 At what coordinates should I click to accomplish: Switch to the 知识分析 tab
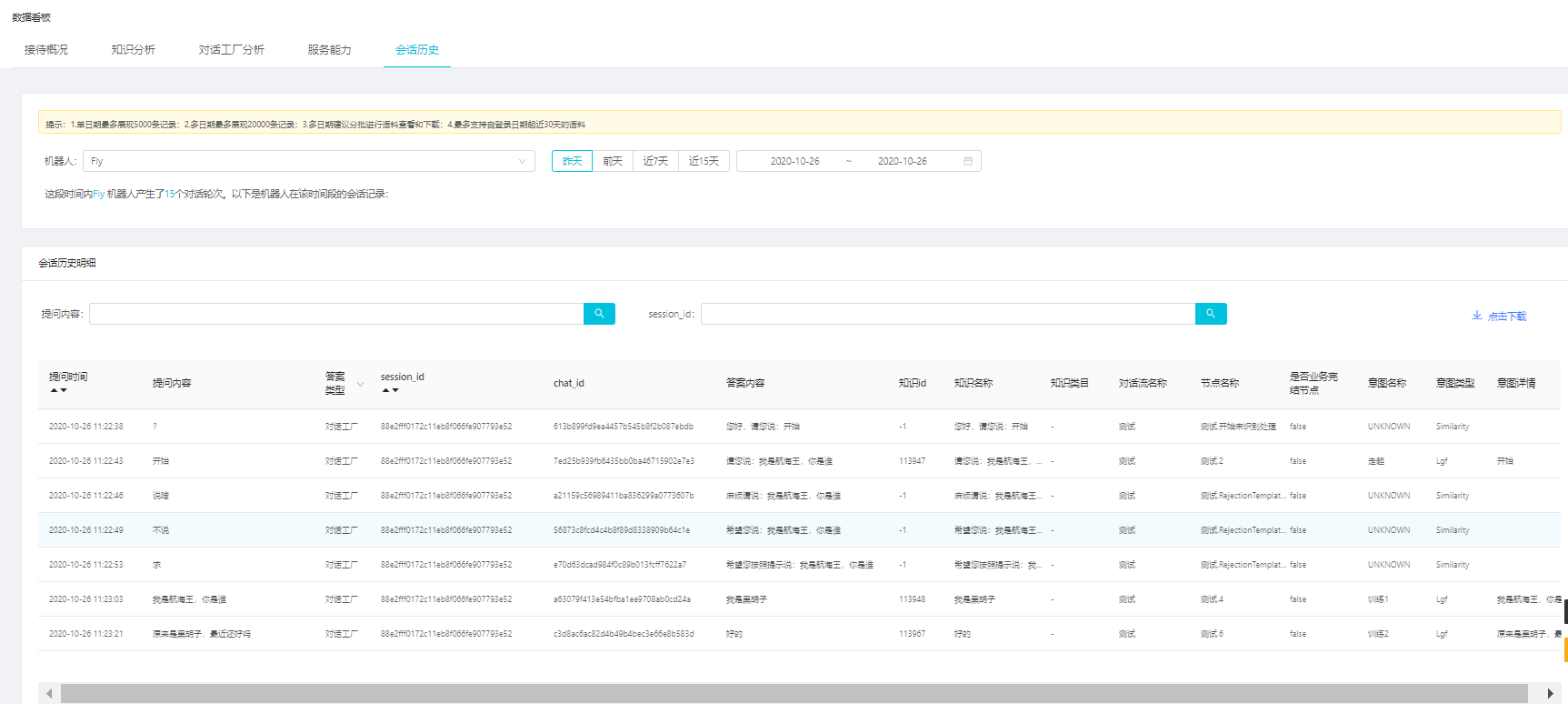[x=134, y=50]
